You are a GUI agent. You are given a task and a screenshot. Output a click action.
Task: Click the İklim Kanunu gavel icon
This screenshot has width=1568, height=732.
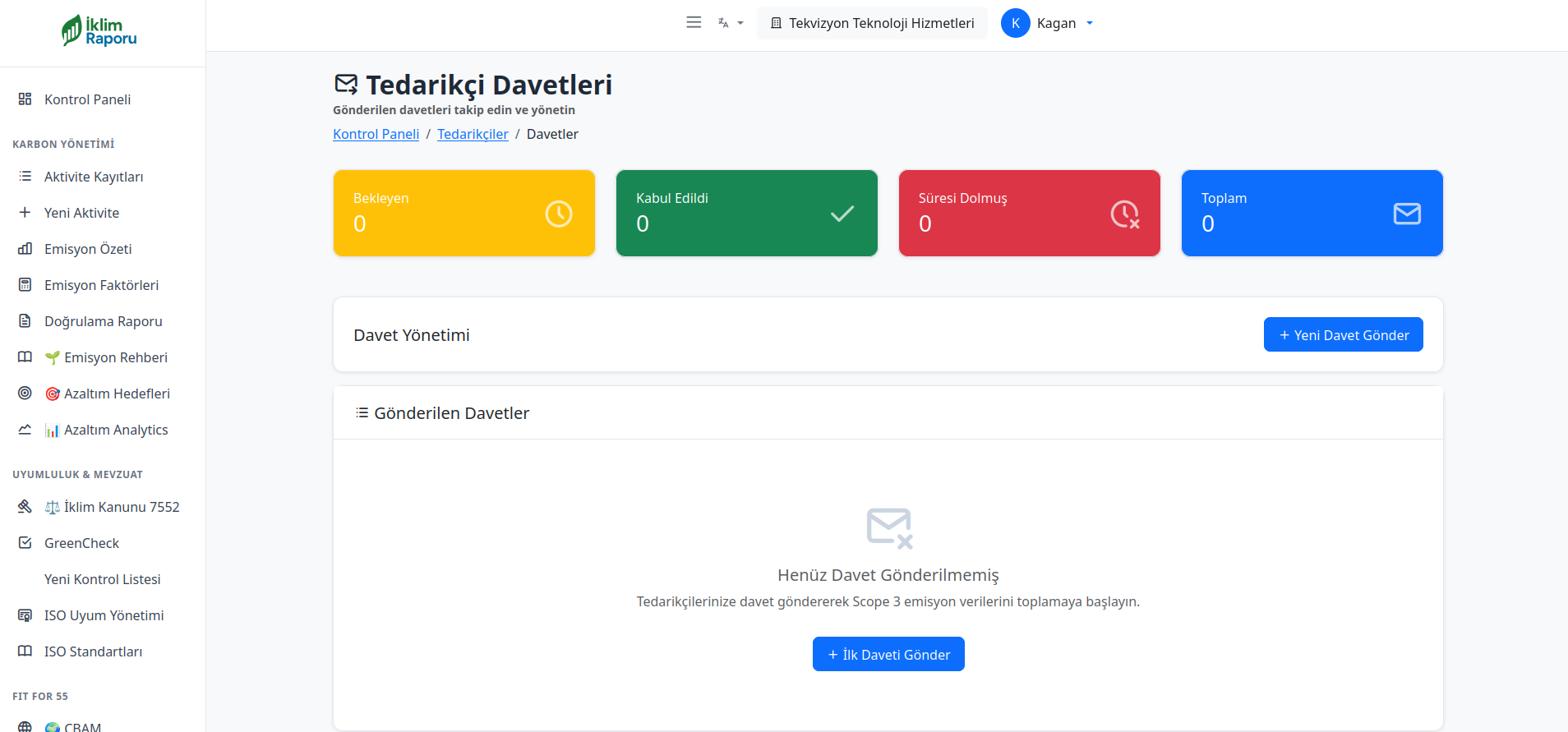pos(25,506)
